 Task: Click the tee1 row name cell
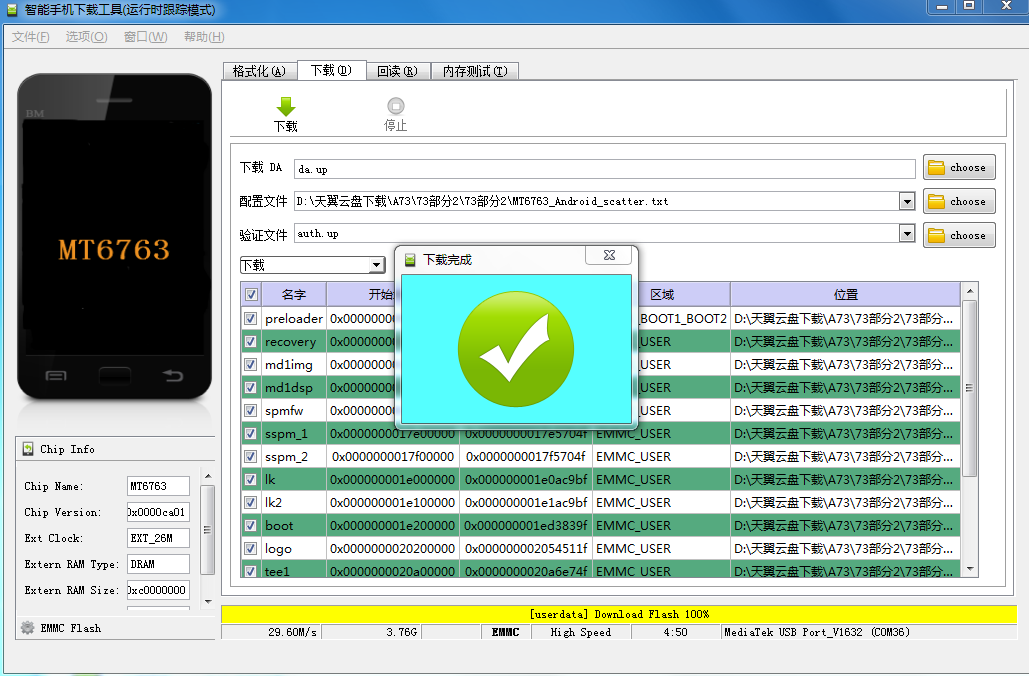pos(293,571)
